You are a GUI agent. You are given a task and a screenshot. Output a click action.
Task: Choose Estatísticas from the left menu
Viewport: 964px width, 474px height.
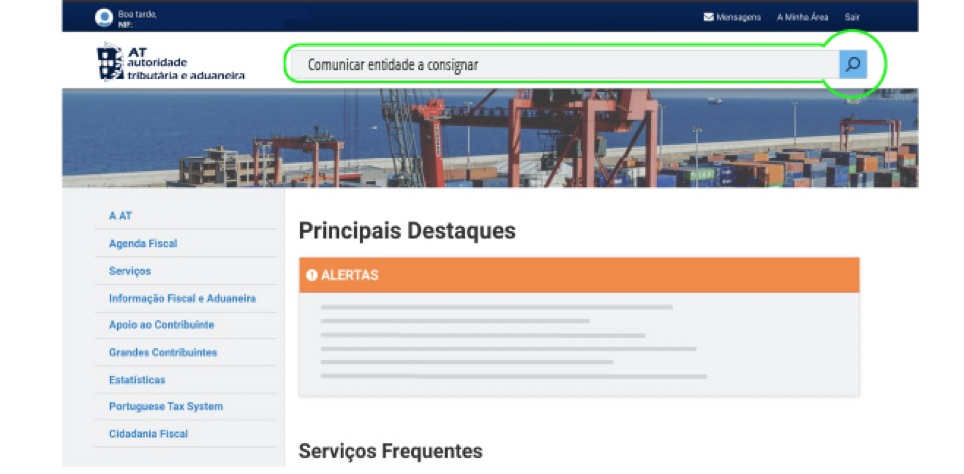click(x=137, y=380)
